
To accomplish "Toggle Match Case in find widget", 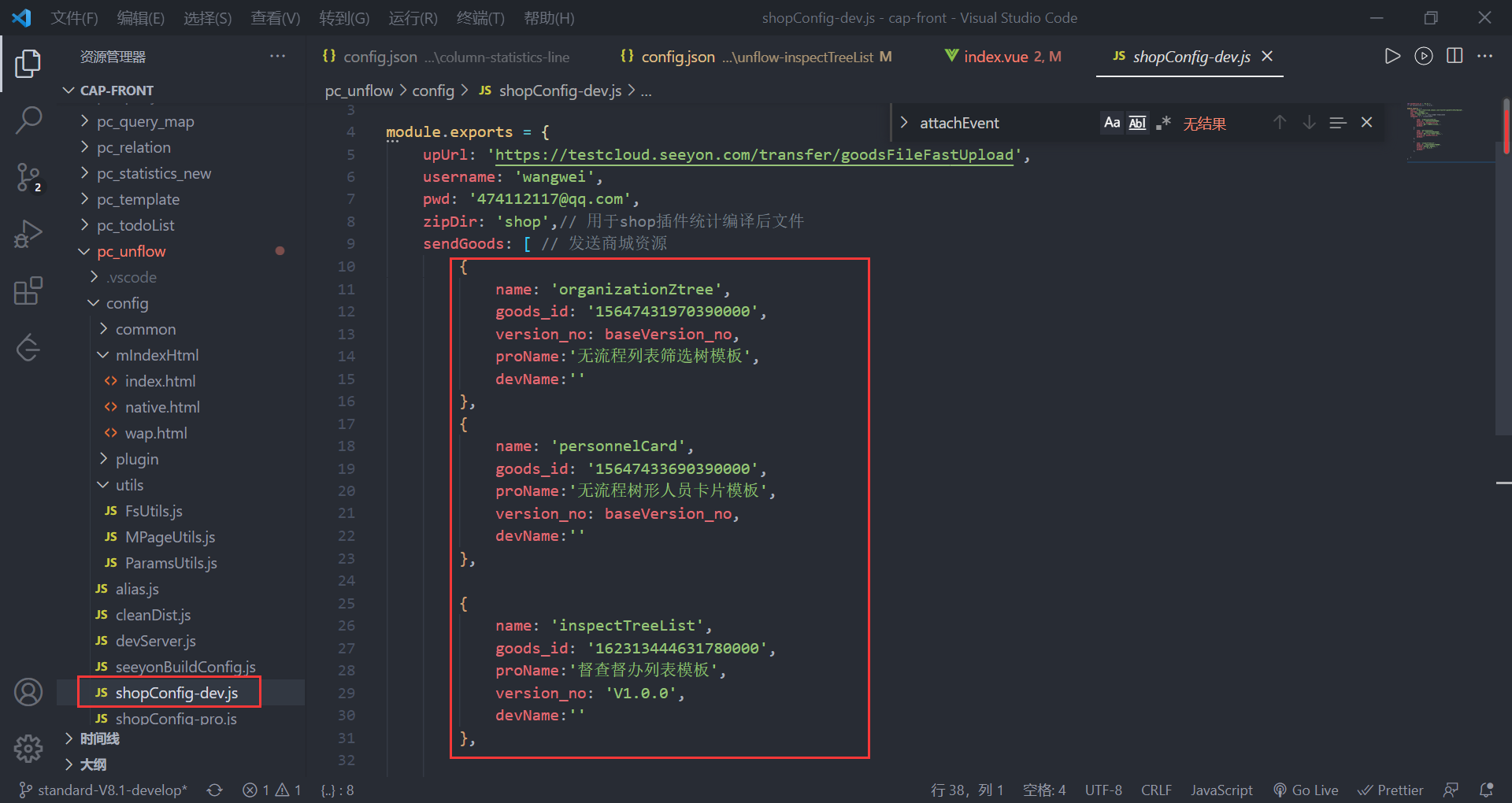I will coord(1111,123).
